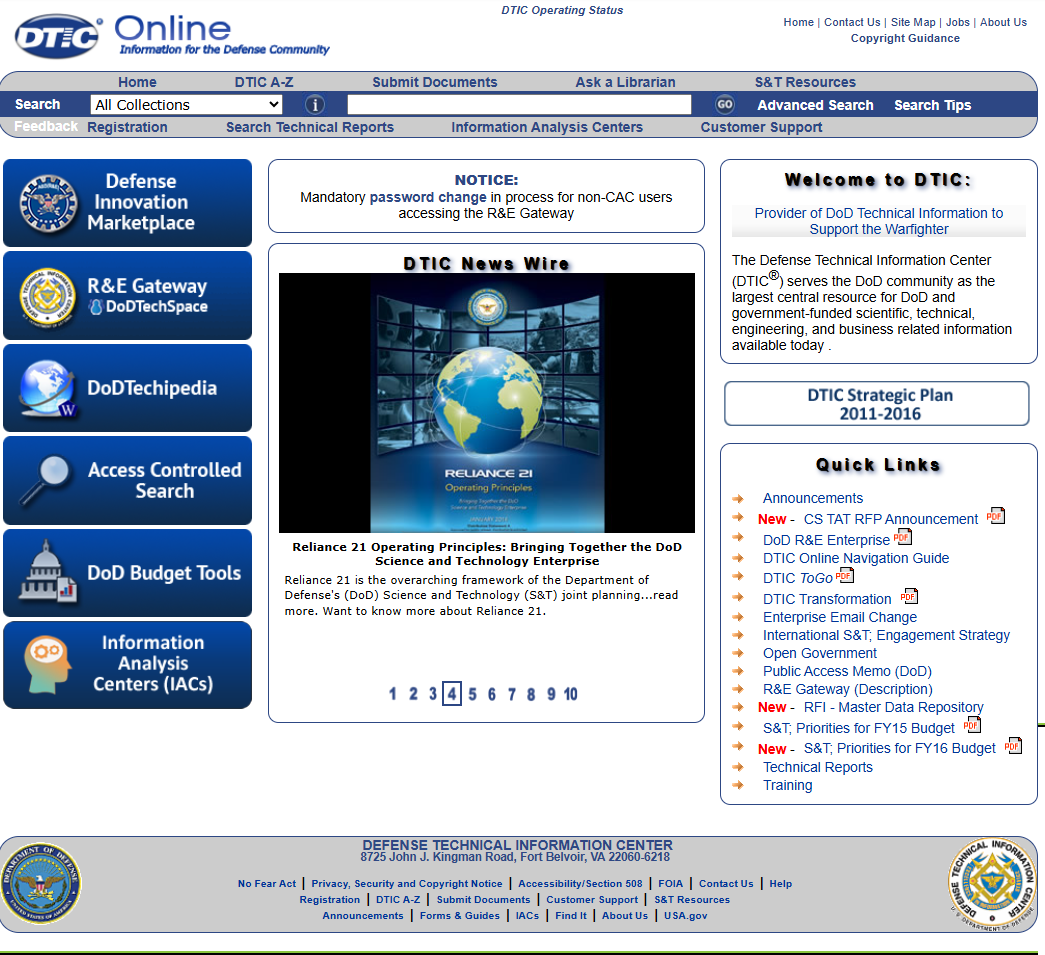Image resolution: width=1045 pixels, height=955 pixels.
Task: Click the Contact Us link in the top header
Action: tap(852, 22)
